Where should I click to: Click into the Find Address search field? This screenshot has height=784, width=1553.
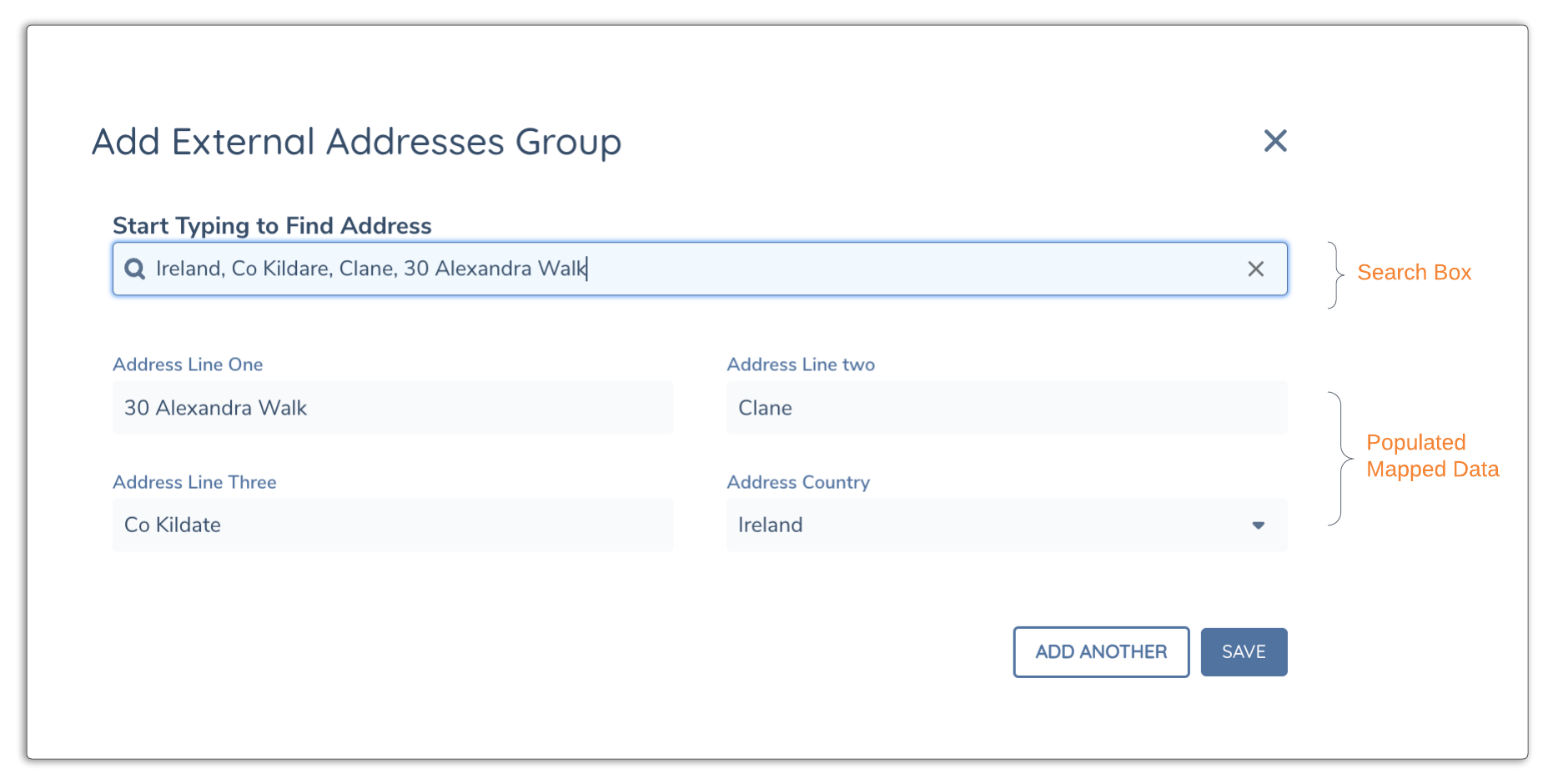(751, 269)
